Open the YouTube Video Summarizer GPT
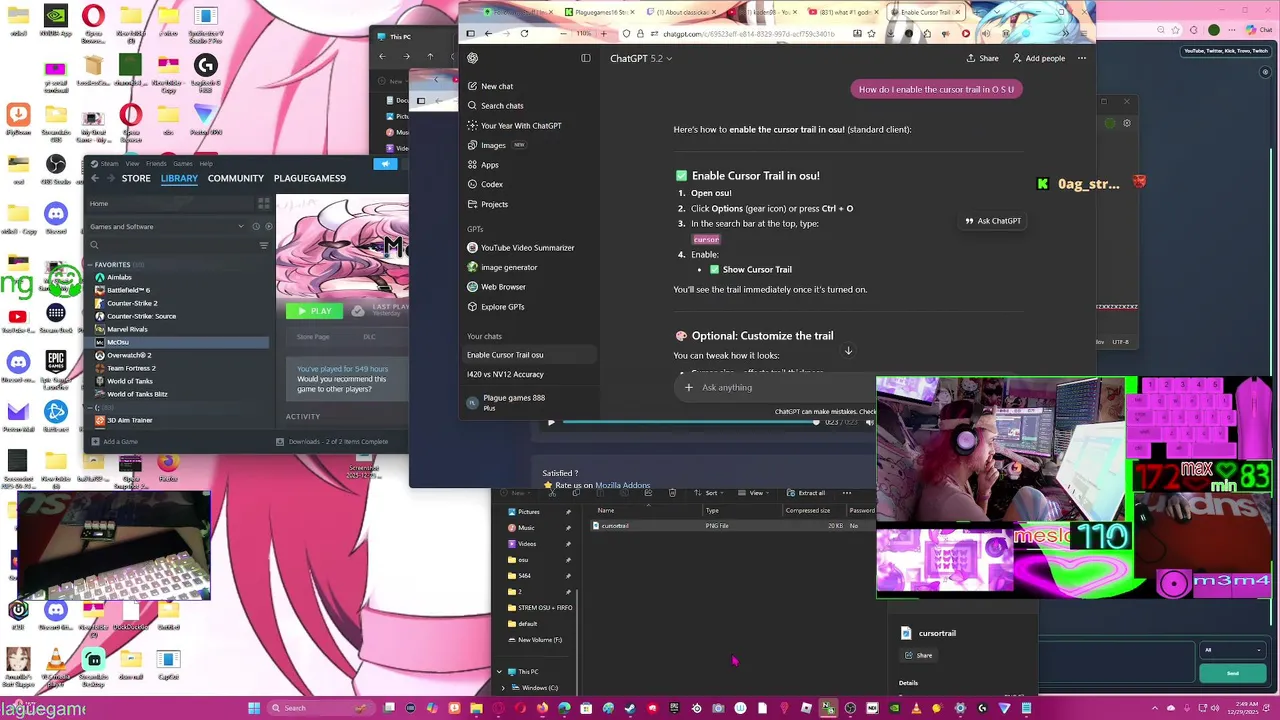 pos(520,248)
